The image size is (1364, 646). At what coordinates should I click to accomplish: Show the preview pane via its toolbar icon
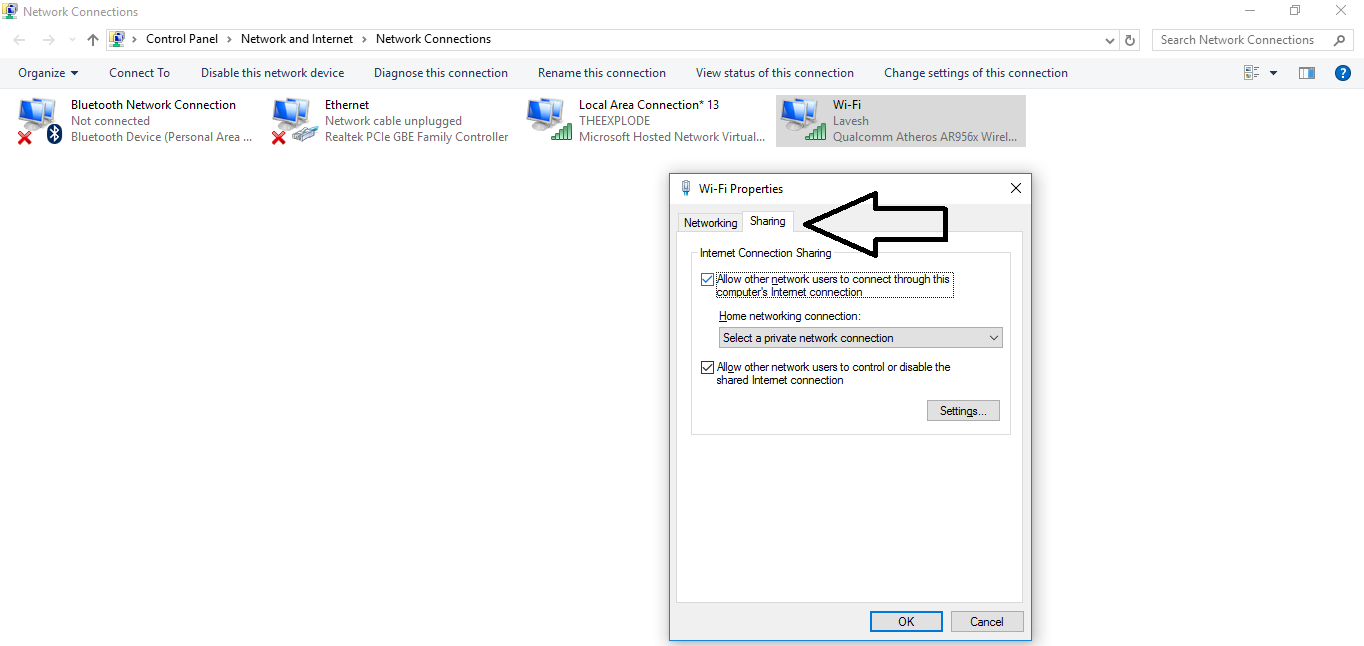tap(1306, 72)
